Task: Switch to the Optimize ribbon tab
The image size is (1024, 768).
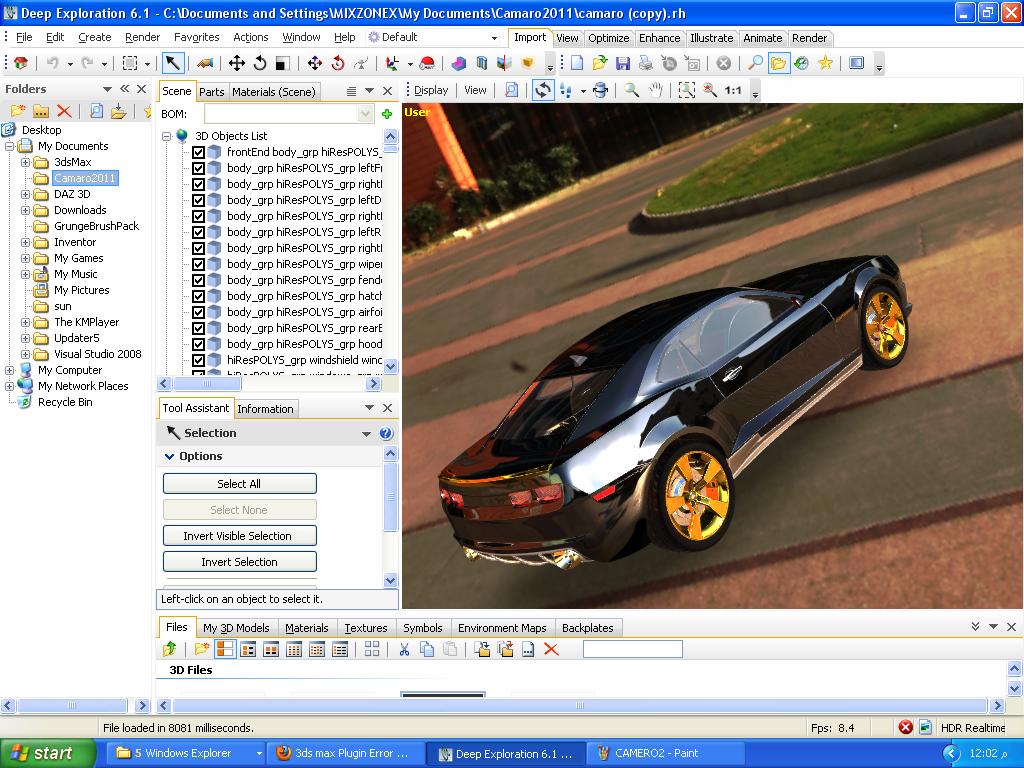Action: click(x=609, y=38)
